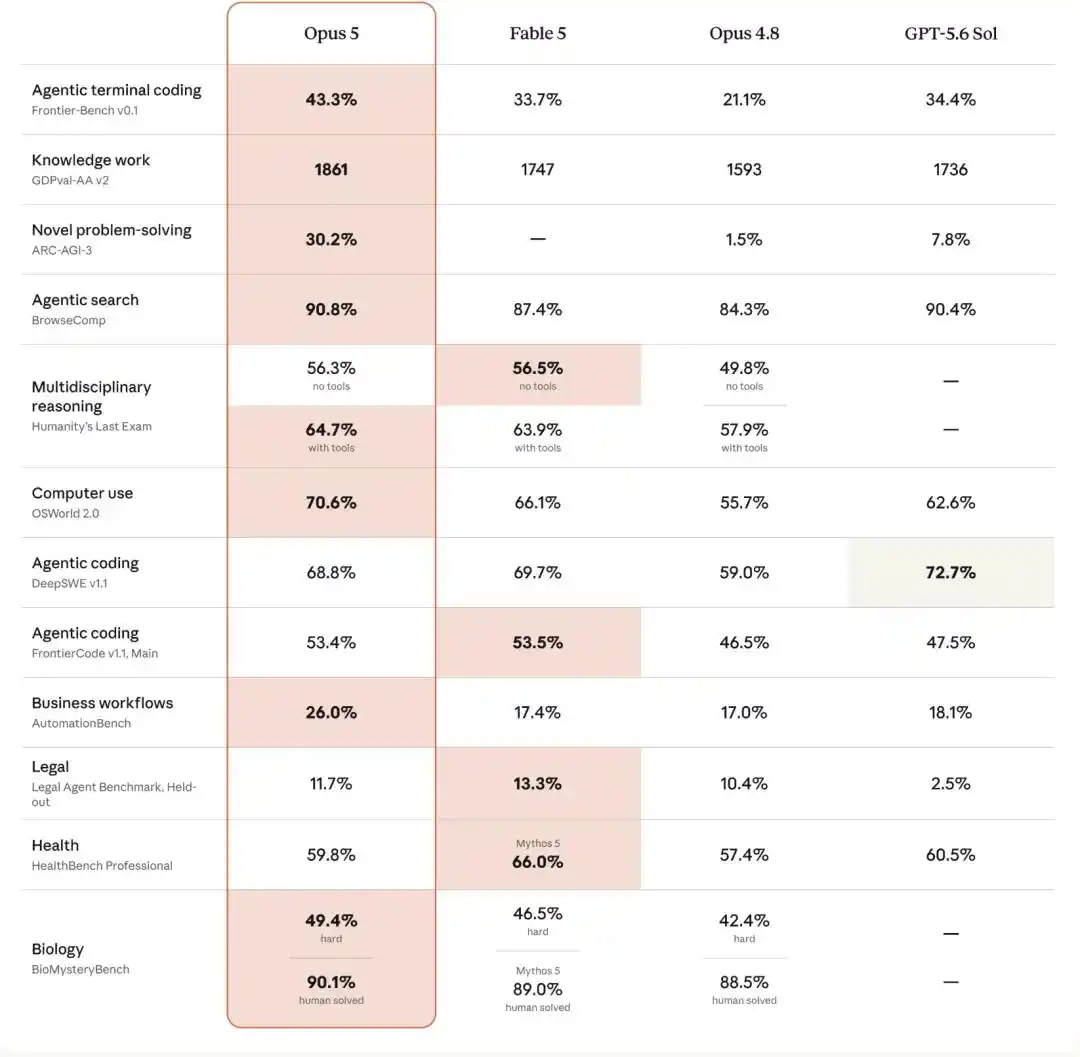Select the 64.7% with tools score
Viewport: 1080px width, 1057px height.
tap(331, 437)
